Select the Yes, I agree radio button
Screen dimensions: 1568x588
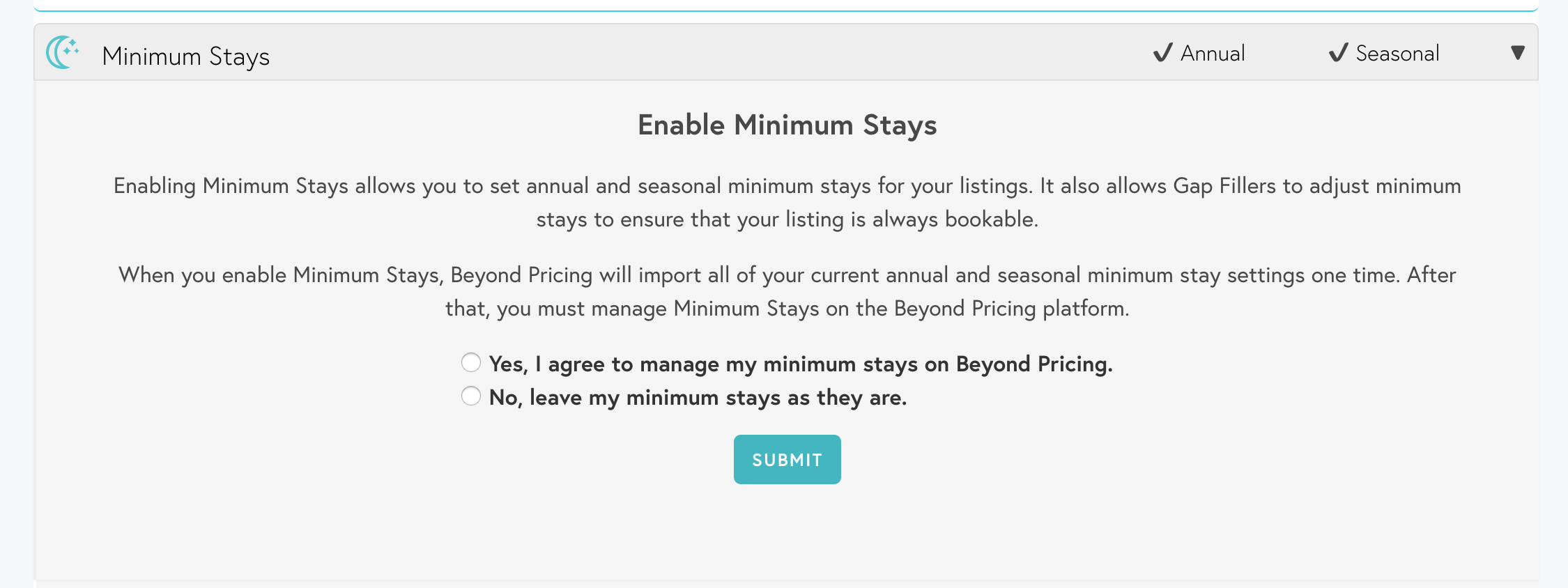point(471,362)
